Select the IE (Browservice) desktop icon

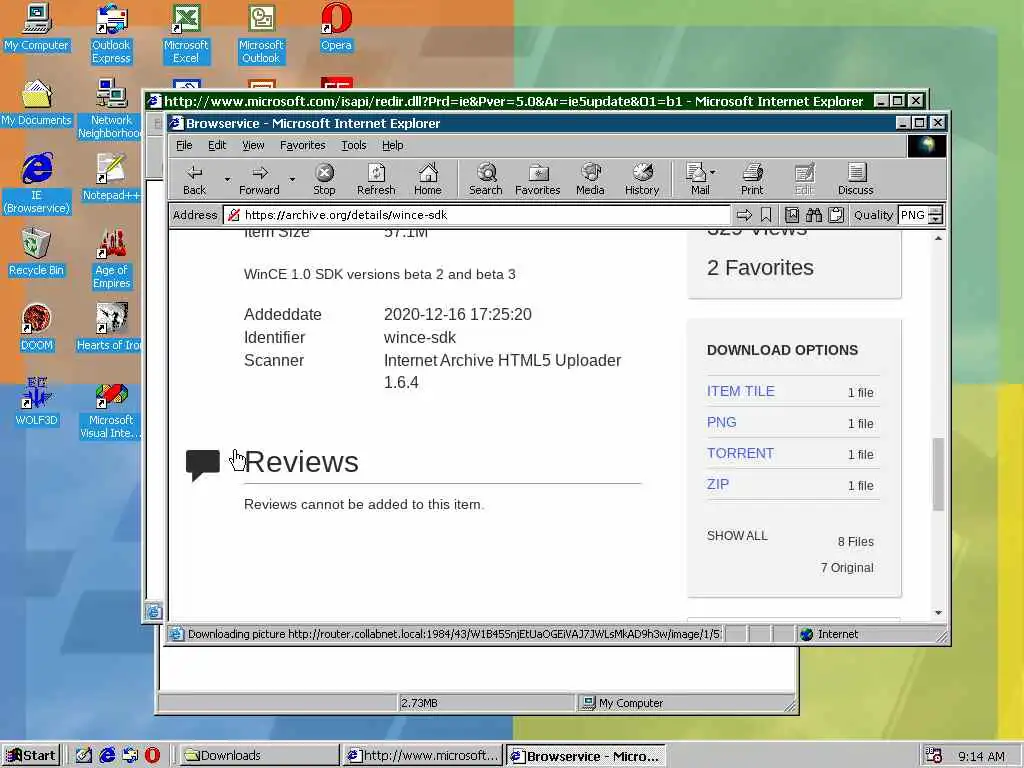click(x=37, y=184)
